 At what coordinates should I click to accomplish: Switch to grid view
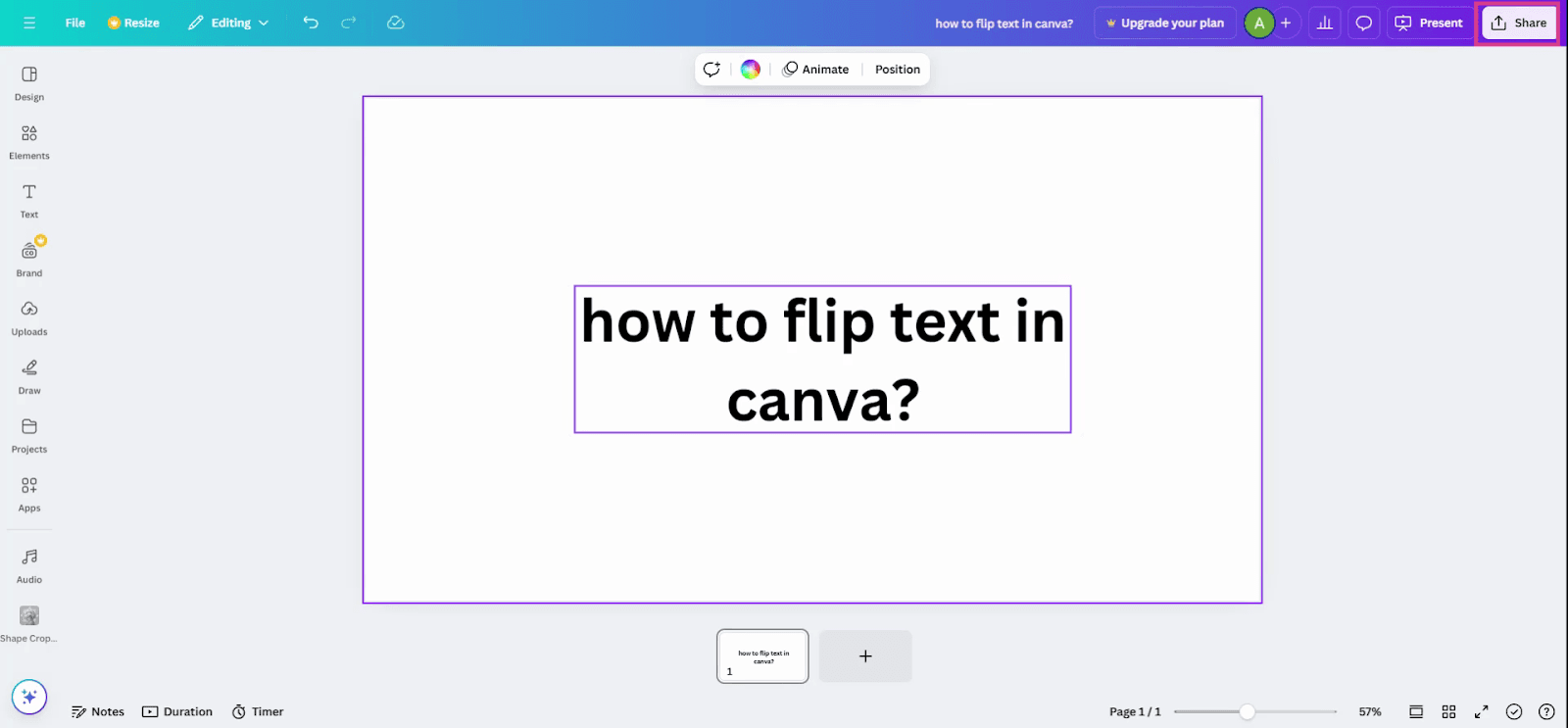pyautogui.click(x=1448, y=711)
